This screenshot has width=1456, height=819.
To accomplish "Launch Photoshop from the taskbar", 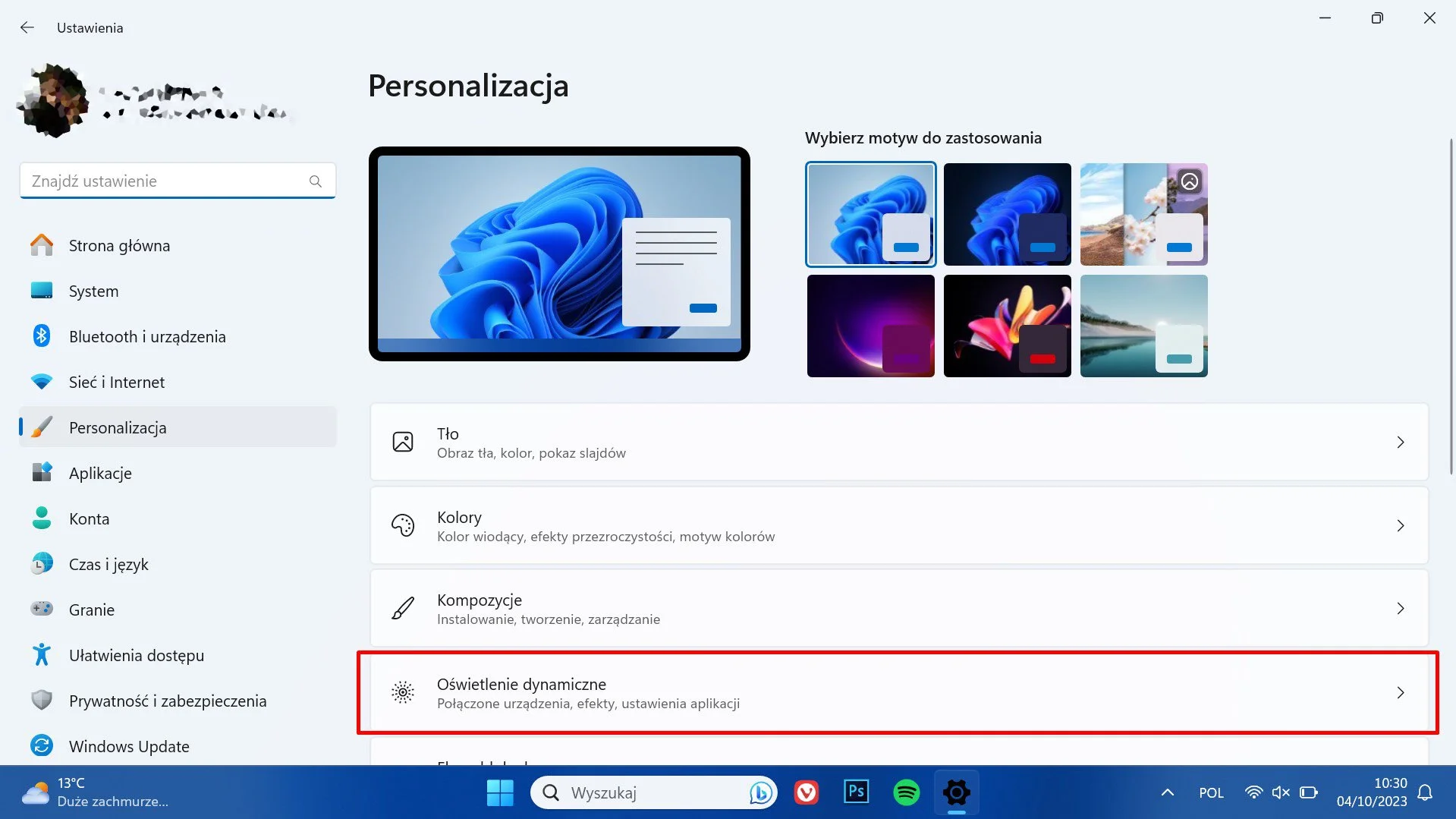I will (856, 792).
